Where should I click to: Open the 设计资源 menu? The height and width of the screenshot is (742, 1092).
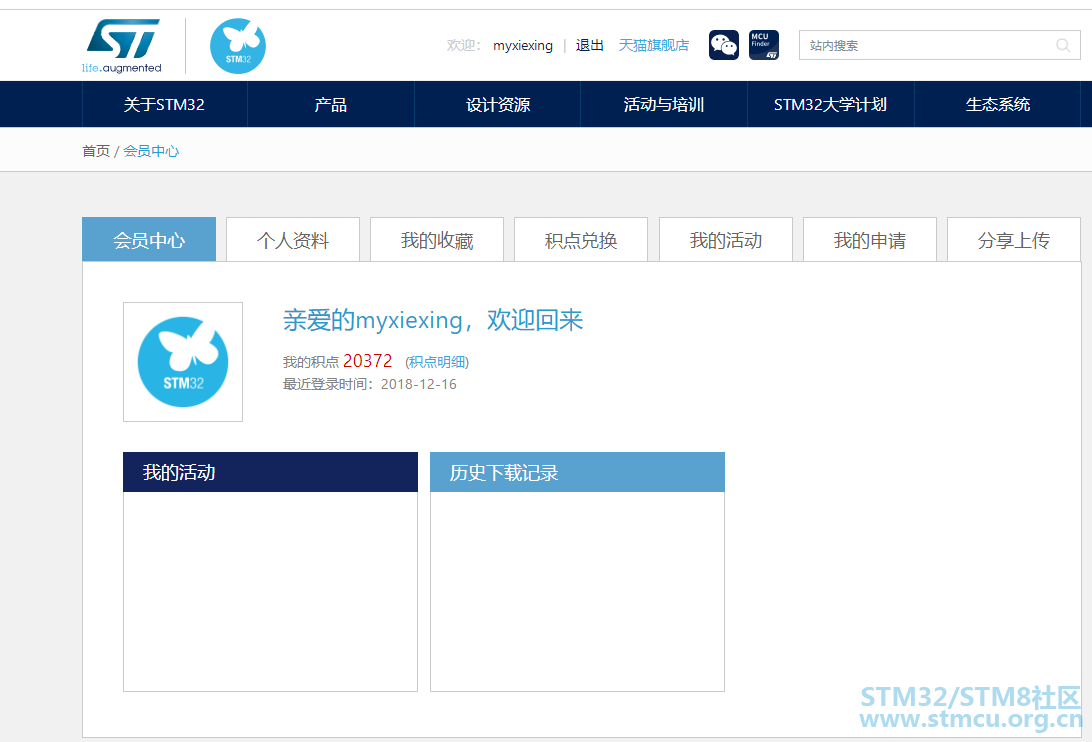click(497, 105)
